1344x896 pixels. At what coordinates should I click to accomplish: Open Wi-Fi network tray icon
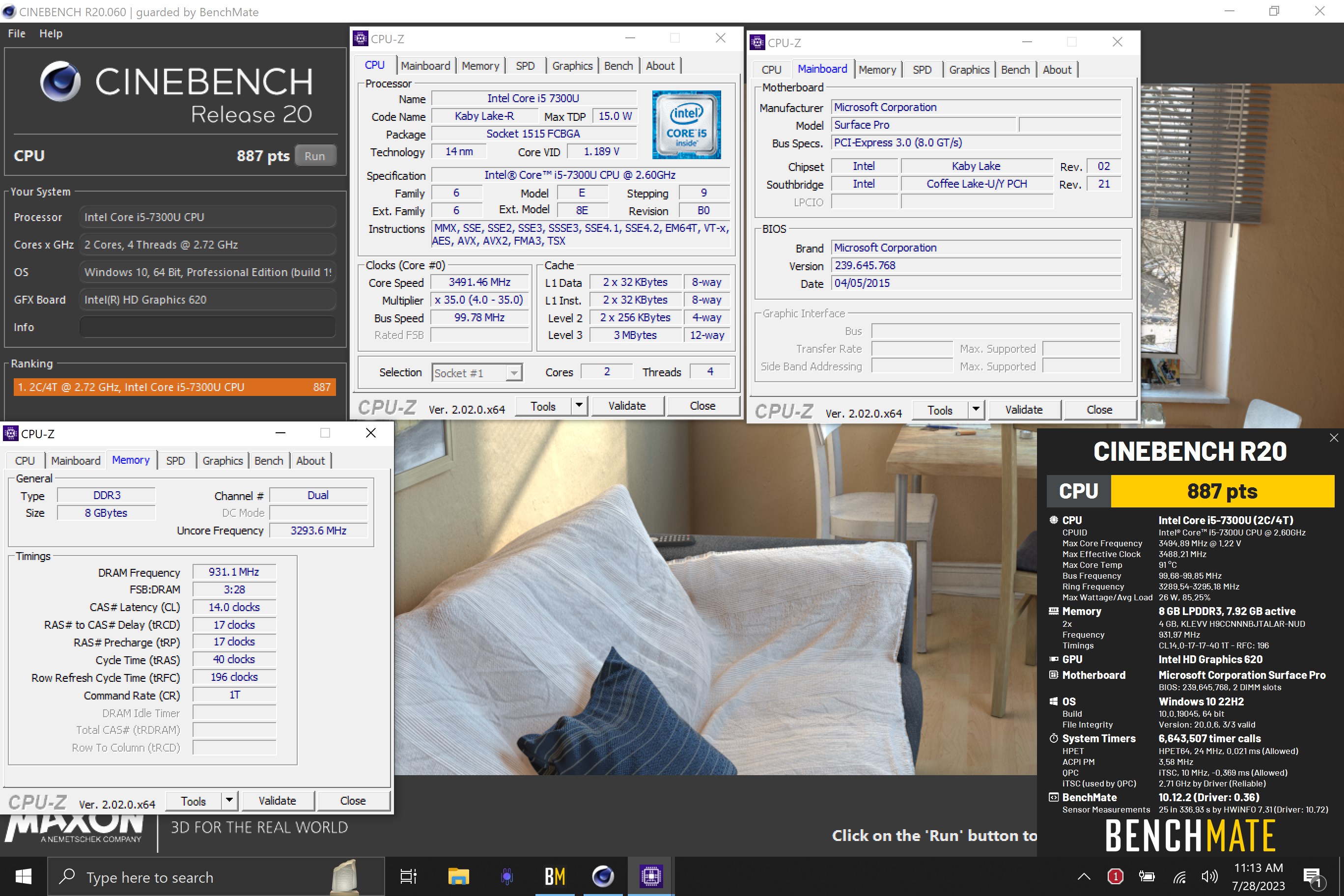click(x=1179, y=876)
